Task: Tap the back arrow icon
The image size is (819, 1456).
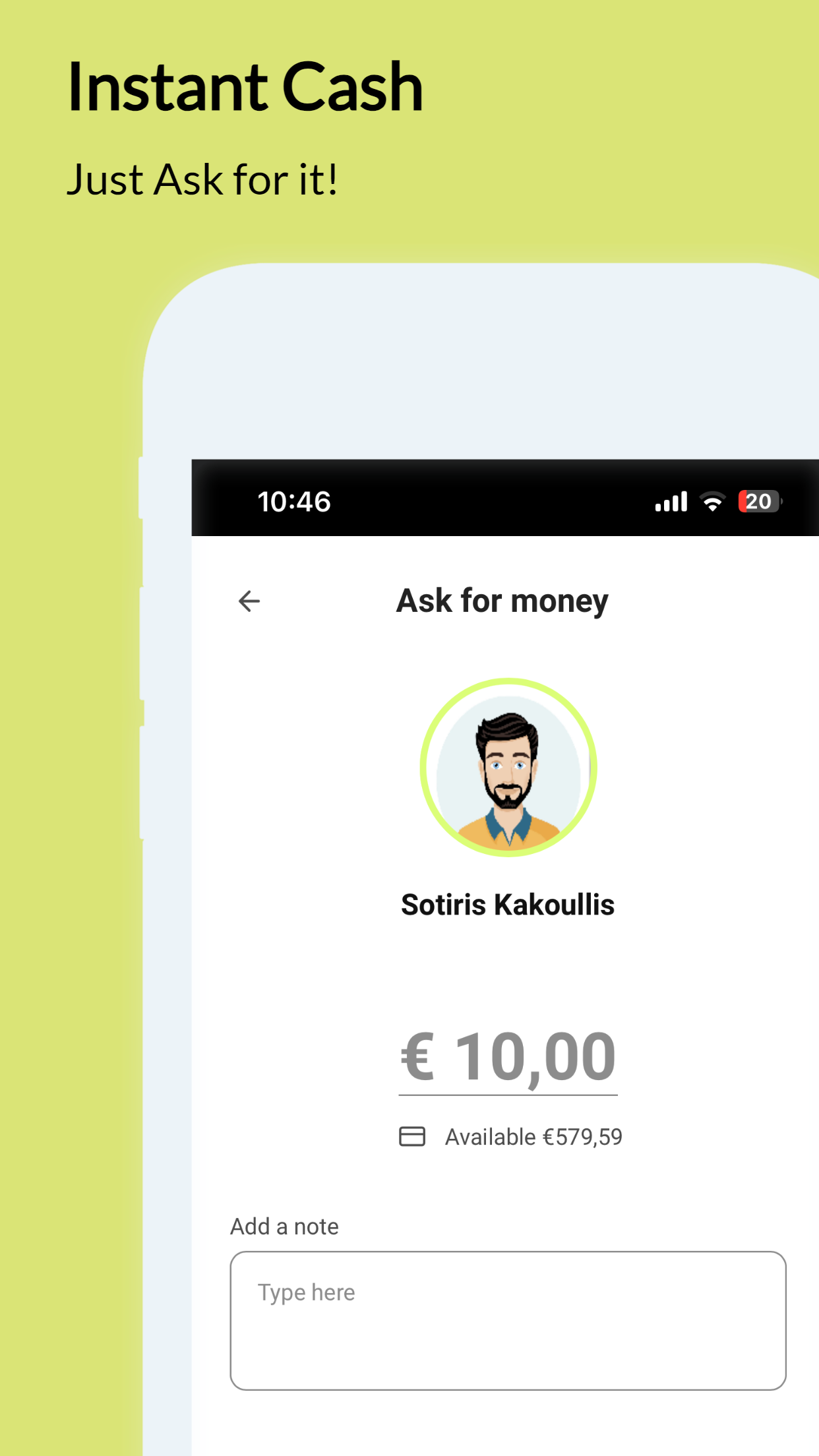Action: [x=249, y=601]
